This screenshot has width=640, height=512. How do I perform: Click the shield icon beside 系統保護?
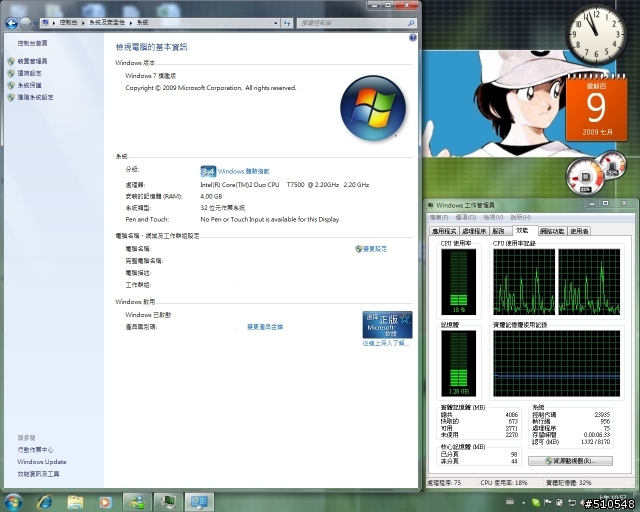coord(11,85)
